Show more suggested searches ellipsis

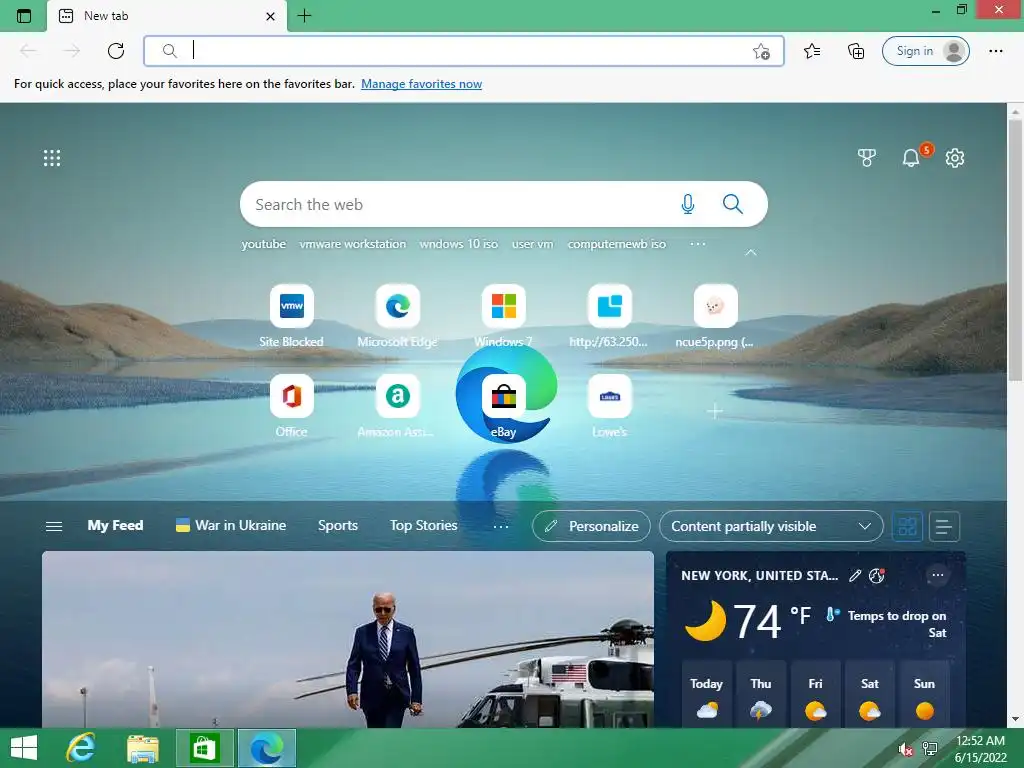point(697,244)
